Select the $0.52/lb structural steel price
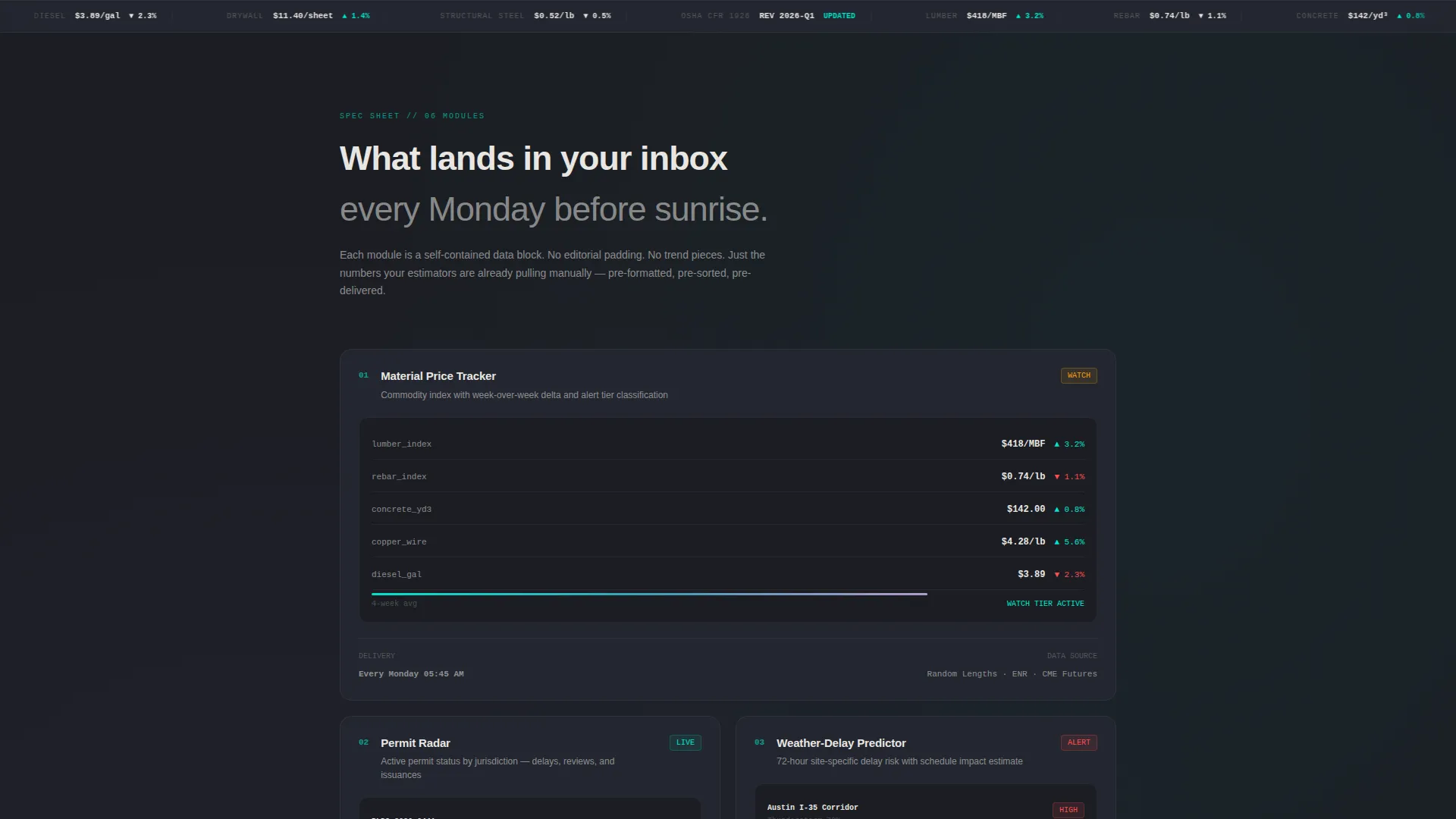Image resolution: width=1456 pixels, height=819 pixels. pyautogui.click(x=554, y=16)
